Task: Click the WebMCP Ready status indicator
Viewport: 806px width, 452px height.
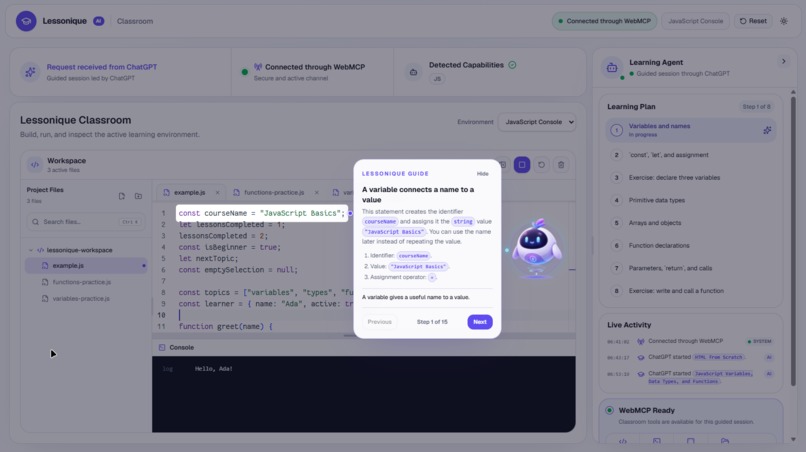Action: tap(609, 410)
